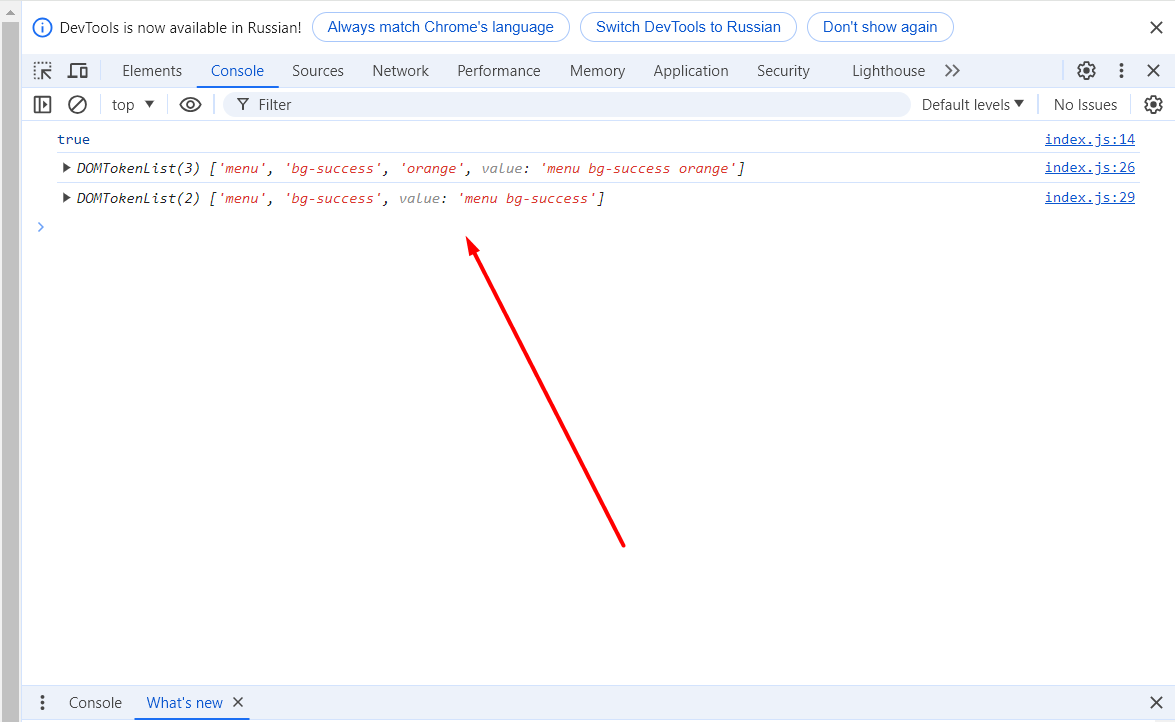Click Switch DevTools to Russian button
Screen dimensions: 1175x722
688,27
